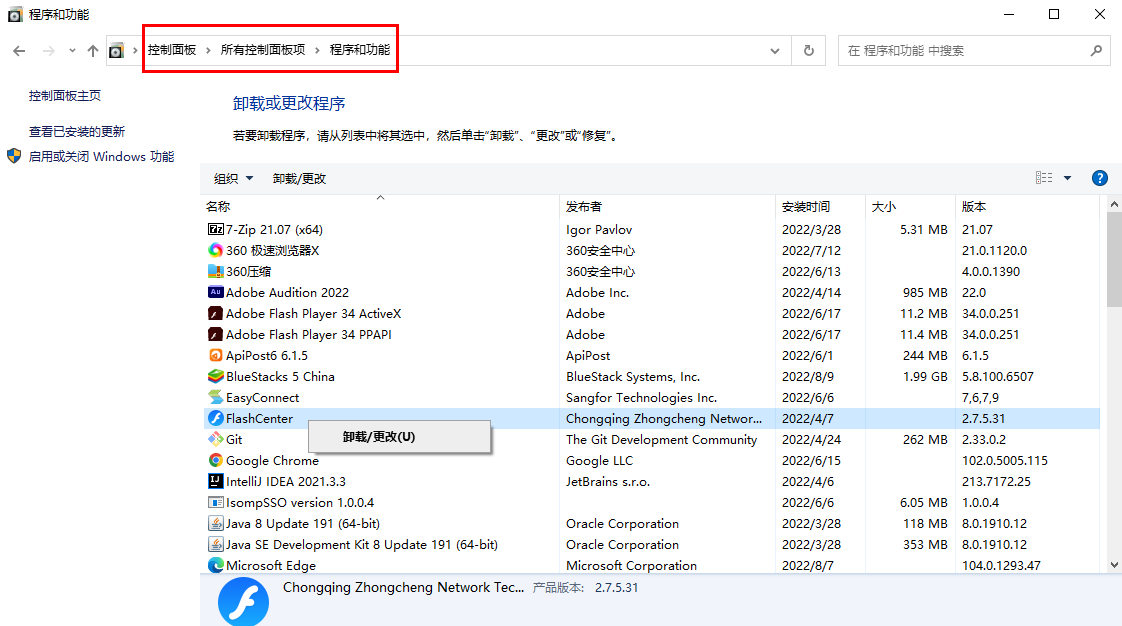This screenshot has height=626, width=1122.
Task: Click the Google Chrome icon
Action: click(215, 460)
